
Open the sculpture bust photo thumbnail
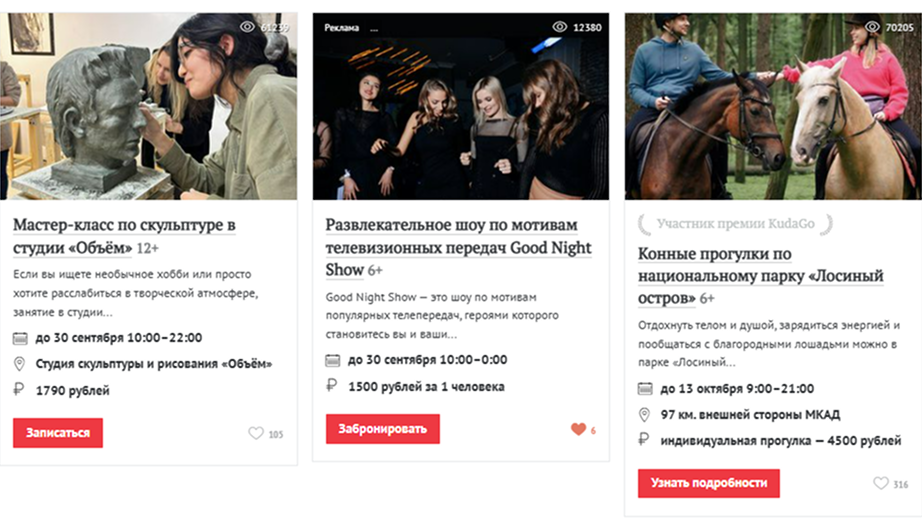(x=148, y=106)
